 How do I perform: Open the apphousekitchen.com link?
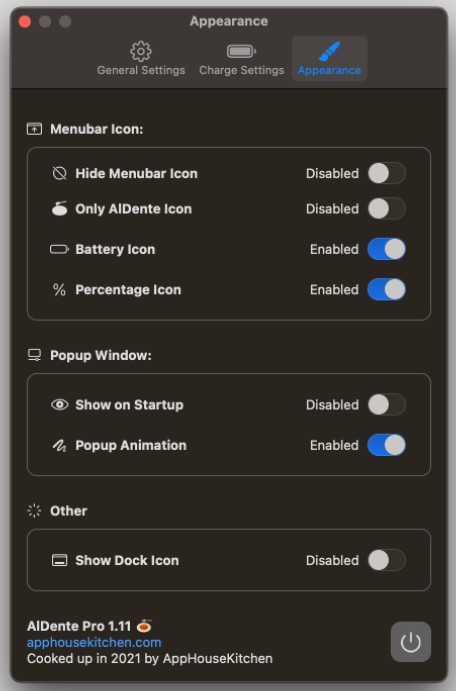click(x=94, y=643)
